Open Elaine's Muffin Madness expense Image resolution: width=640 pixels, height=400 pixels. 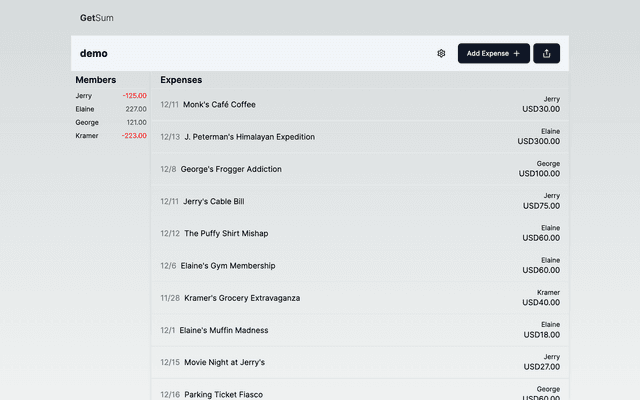pyautogui.click(x=224, y=330)
